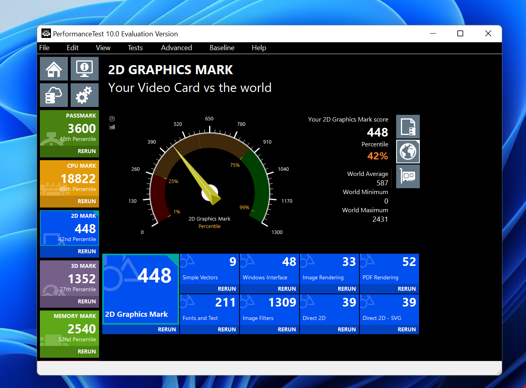Select the Direct 2D - SVG score tile
The image size is (526, 388).
(389, 310)
